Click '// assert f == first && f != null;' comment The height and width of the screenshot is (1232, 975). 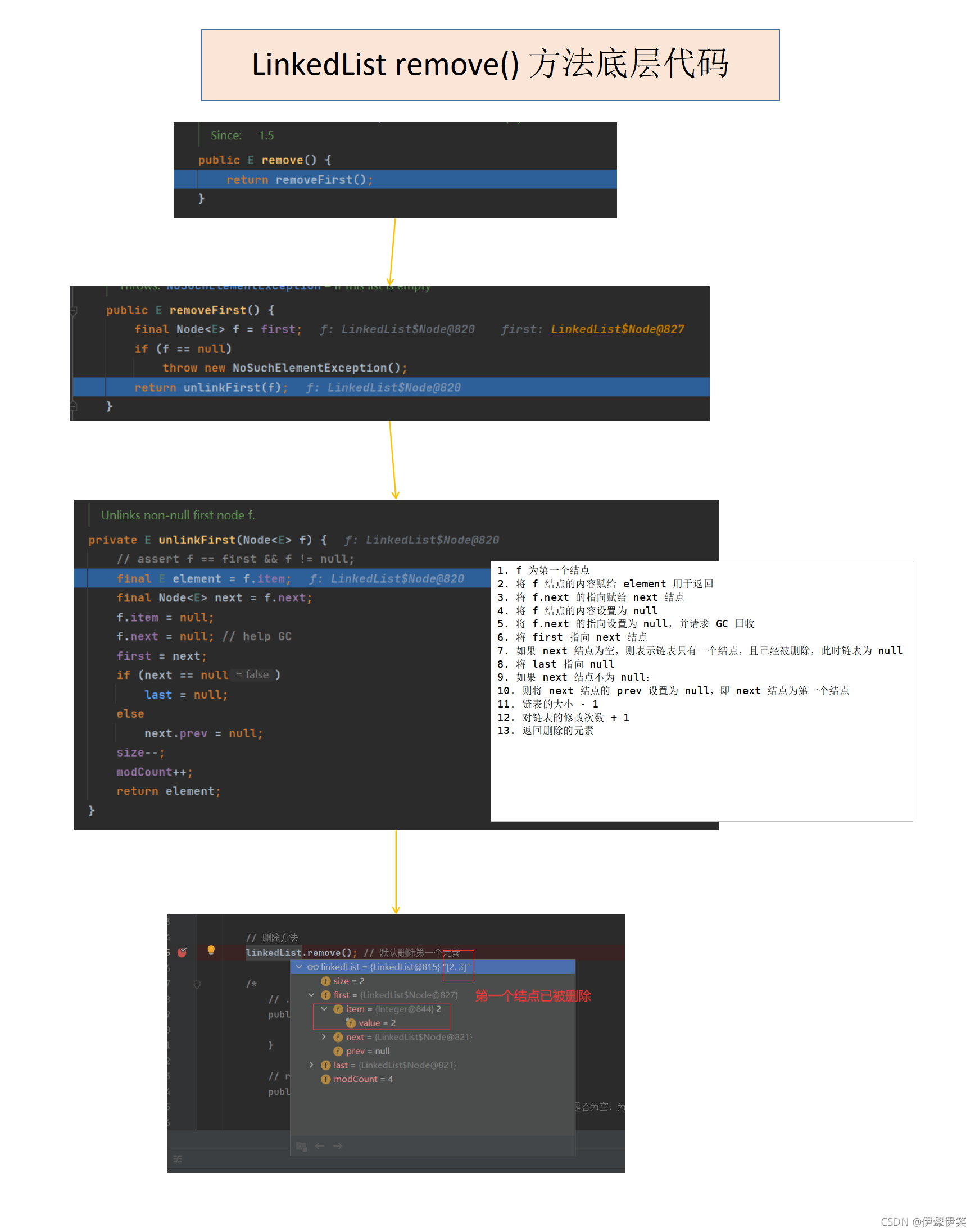pos(235,559)
